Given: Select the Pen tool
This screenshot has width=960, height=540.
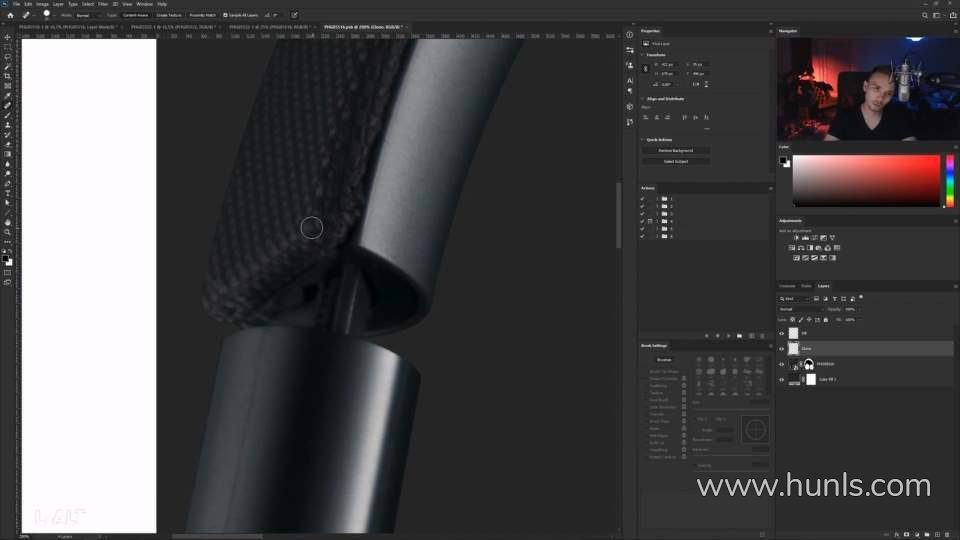Looking at the screenshot, I should 7,184.
